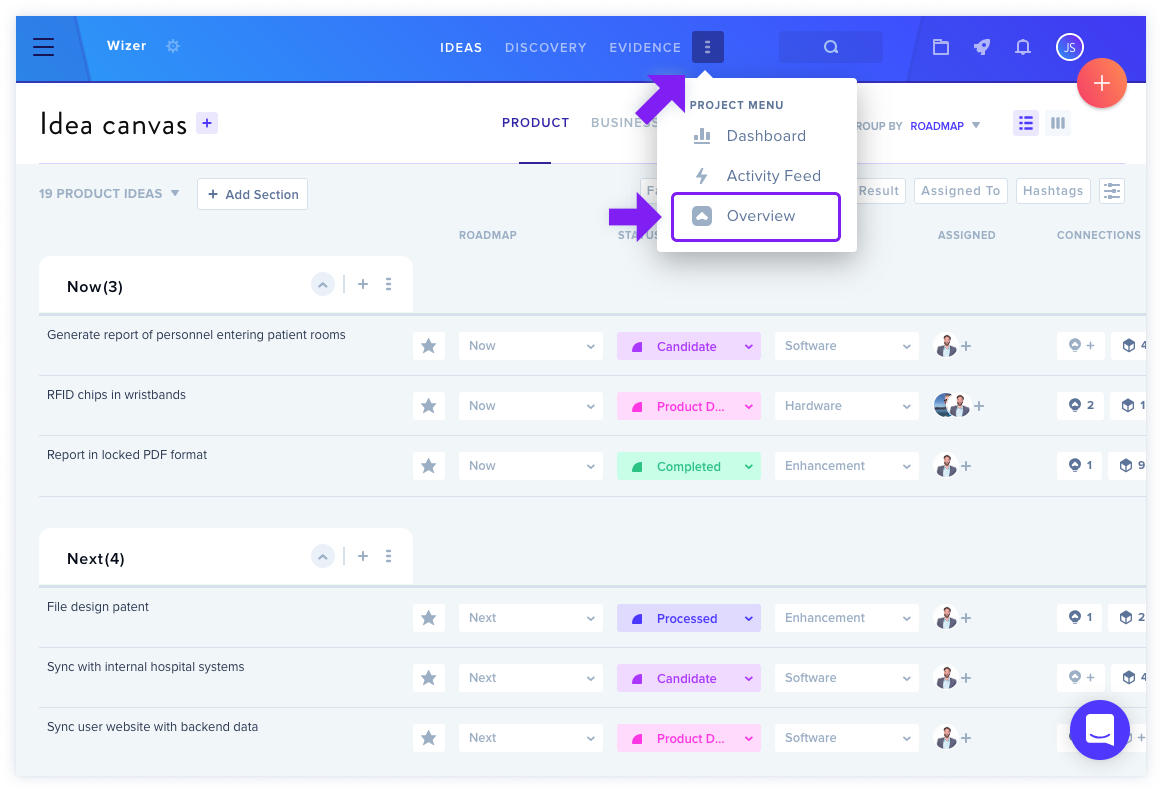Open Hardware type dropdown for RFID chips
This screenshot has height=792, width=1162.
(846, 406)
